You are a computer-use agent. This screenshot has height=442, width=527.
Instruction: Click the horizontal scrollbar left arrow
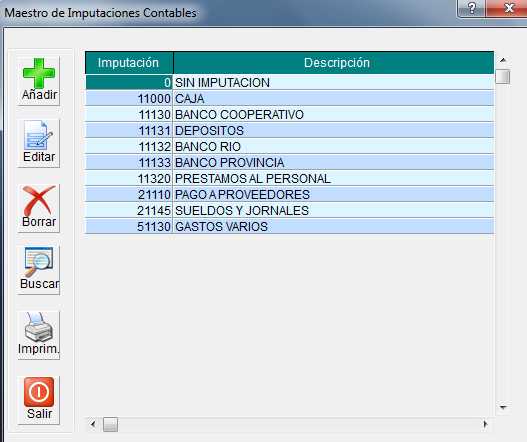93,424
